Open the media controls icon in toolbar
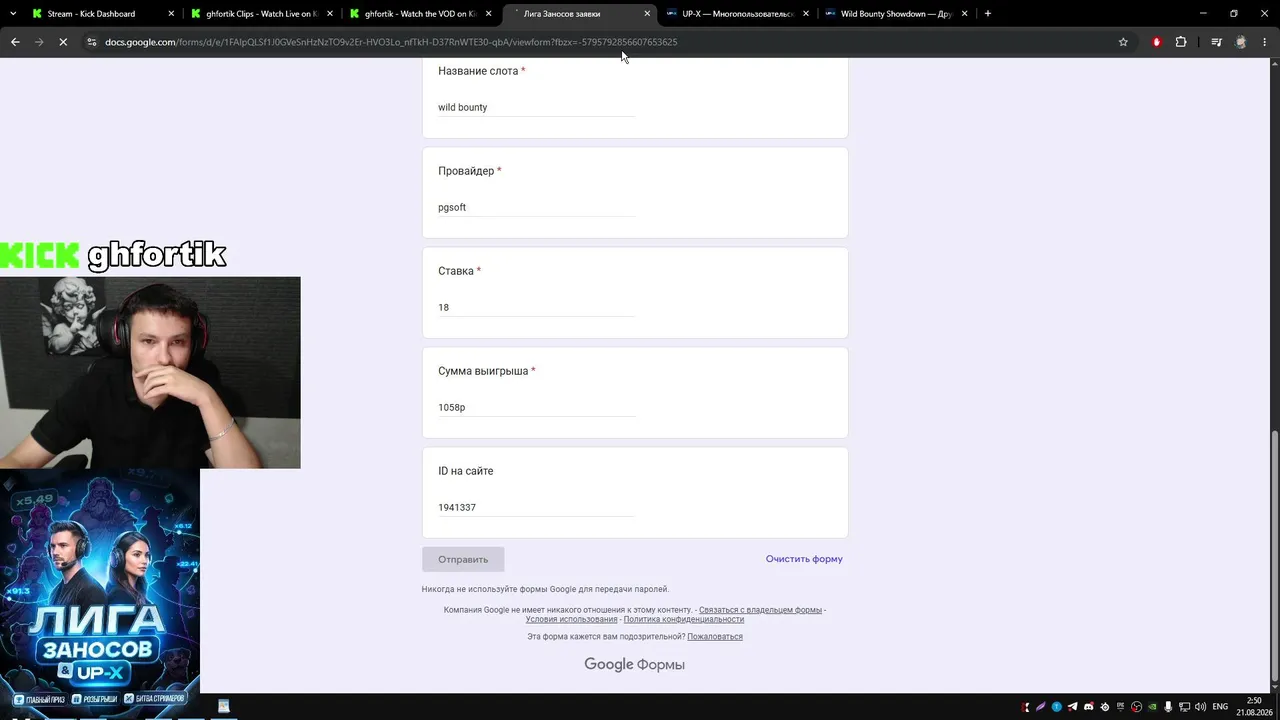This screenshot has height=720, width=1280. click(1216, 42)
